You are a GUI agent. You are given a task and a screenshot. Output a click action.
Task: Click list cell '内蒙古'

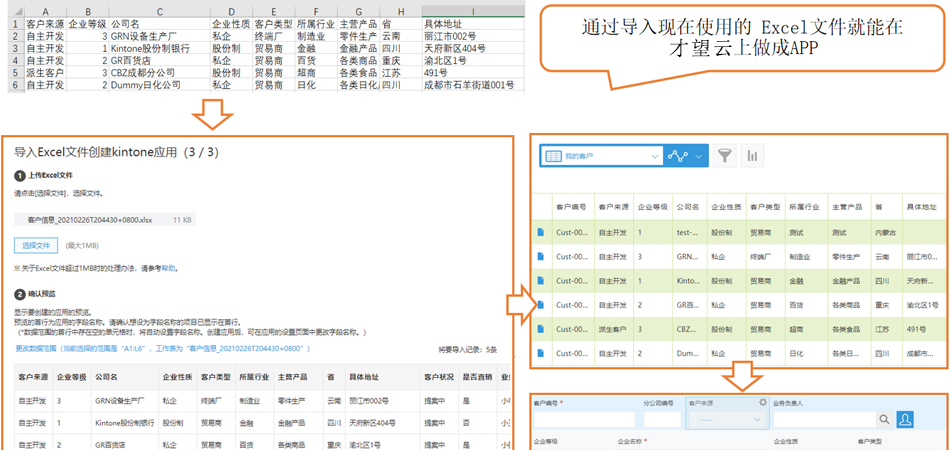pos(886,232)
